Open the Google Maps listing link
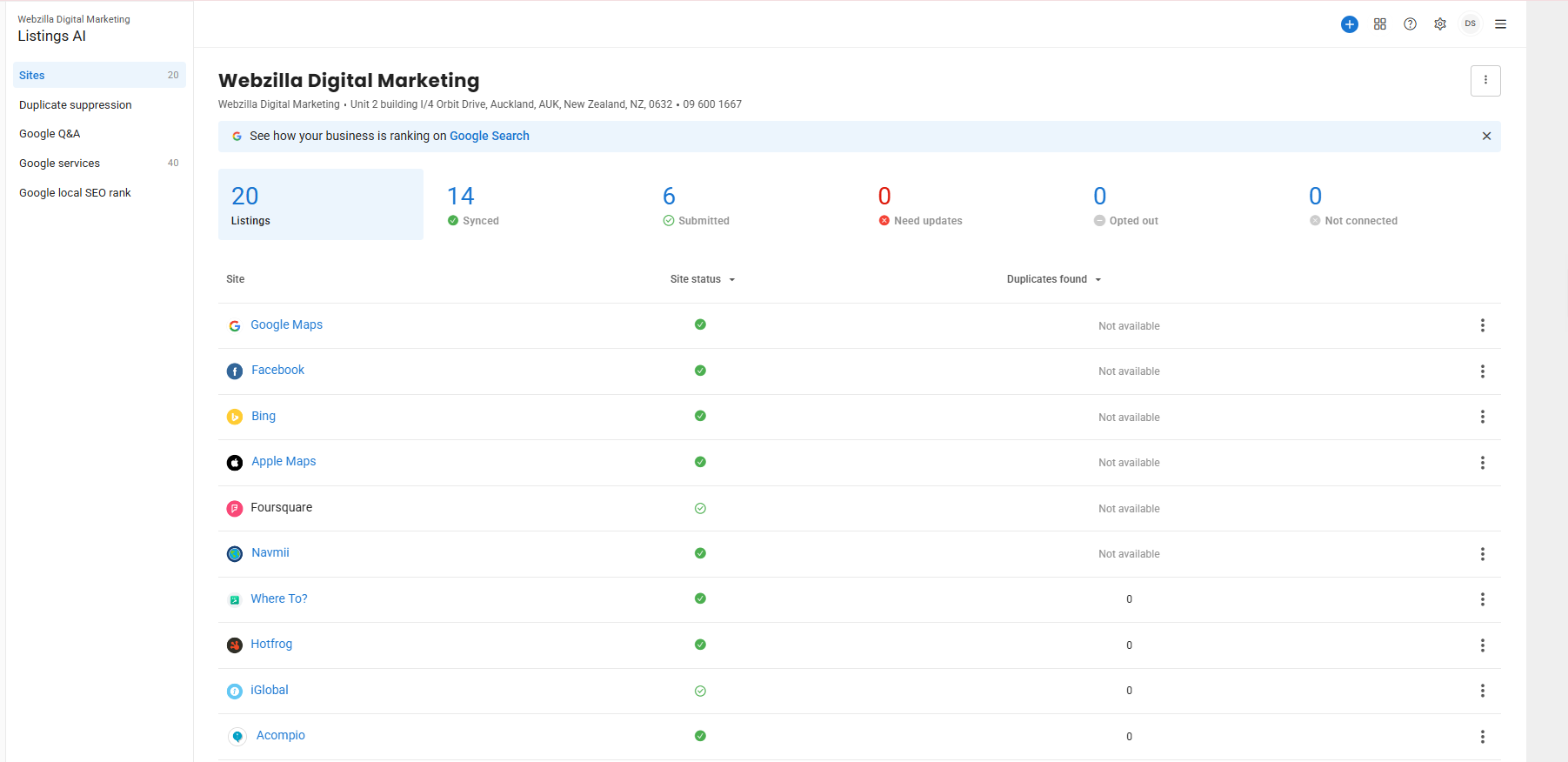 [x=286, y=324]
